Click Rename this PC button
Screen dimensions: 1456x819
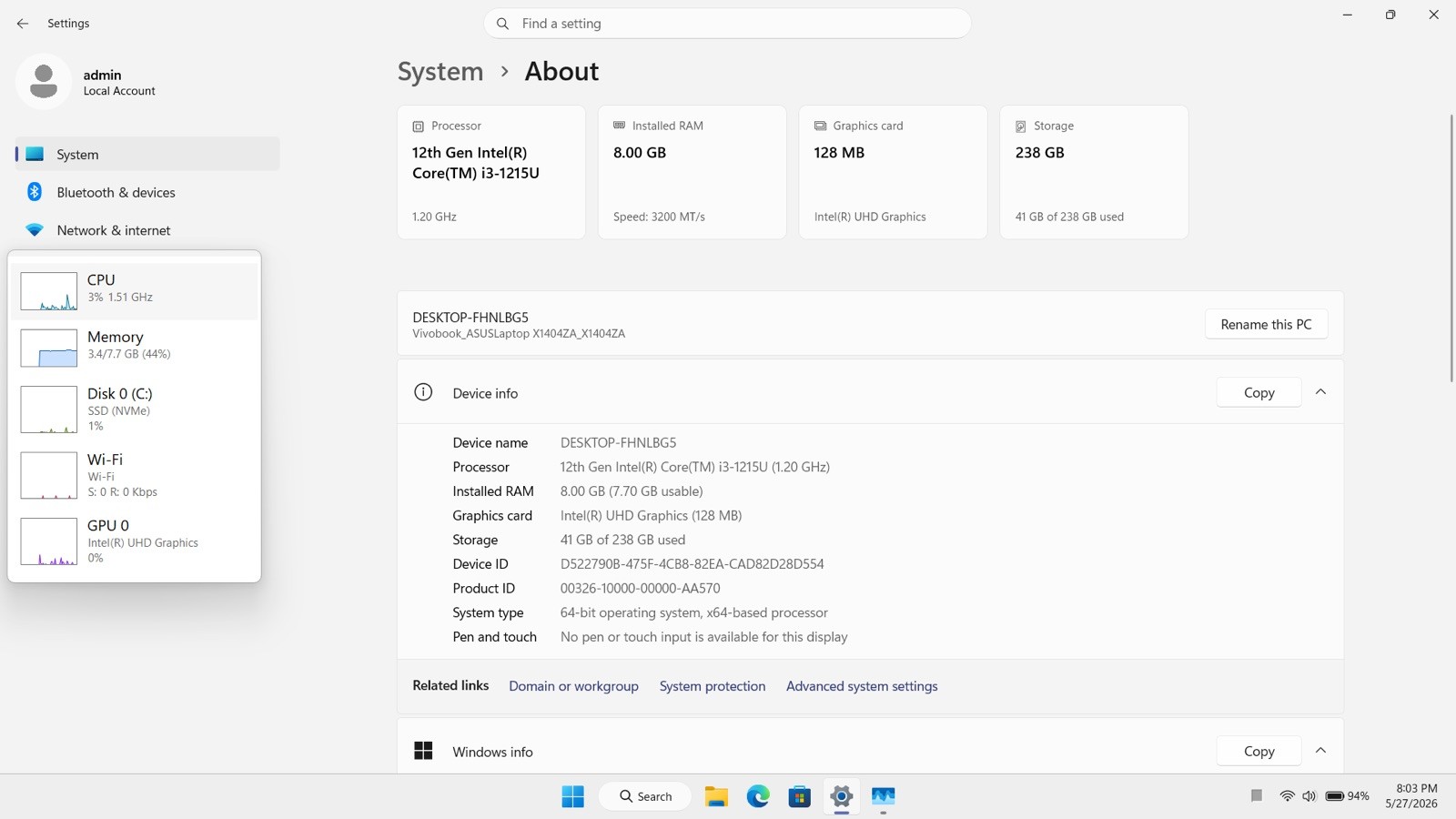(x=1266, y=324)
